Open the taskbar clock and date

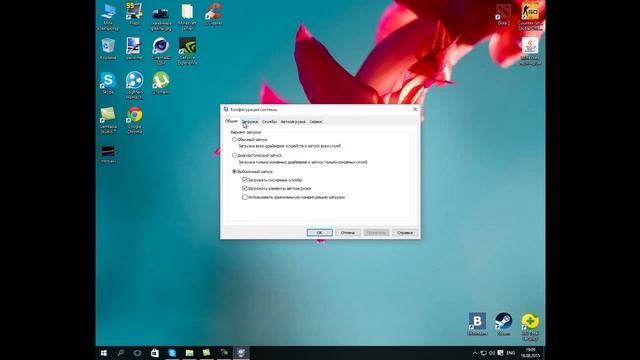[530, 353]
